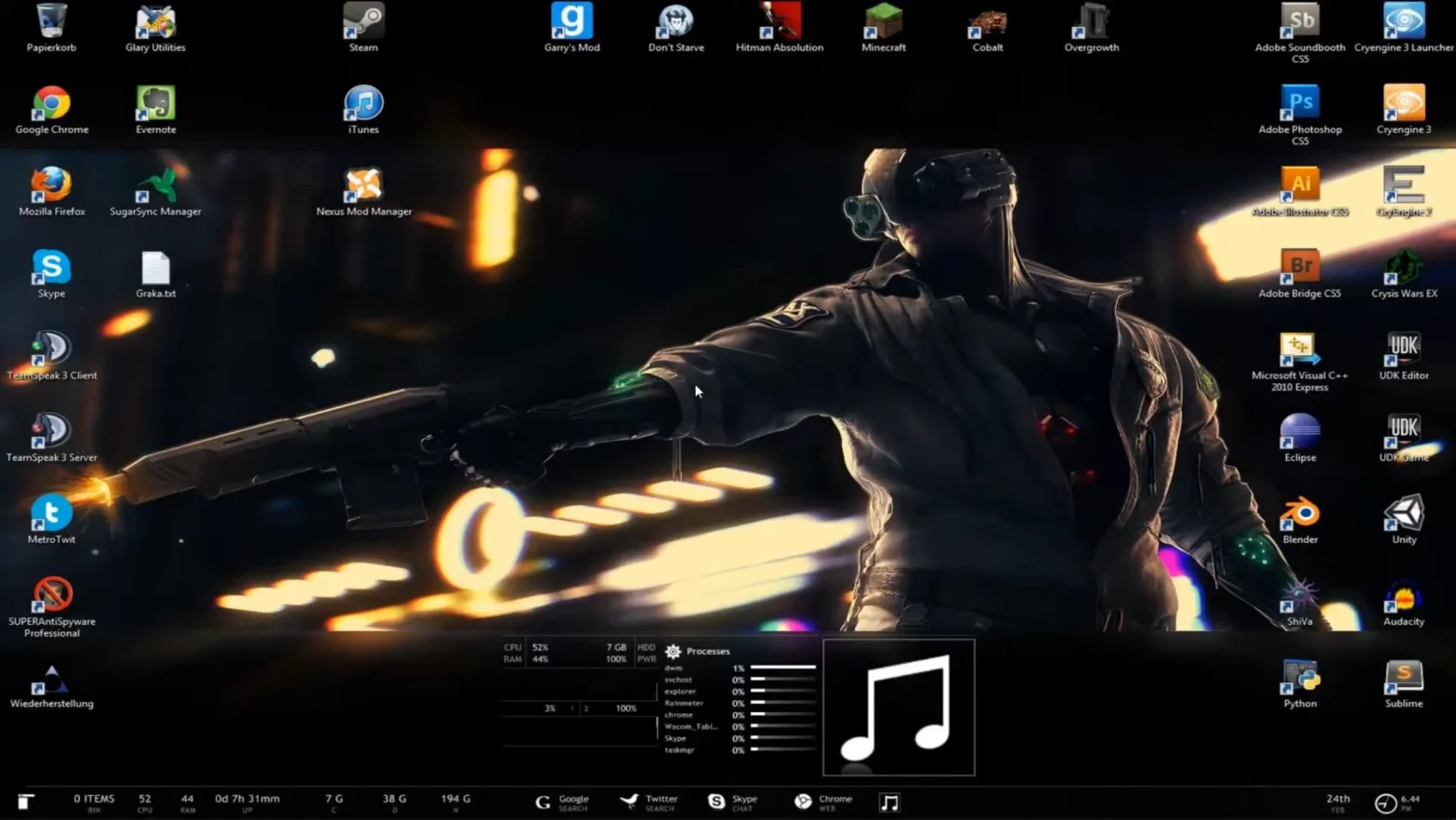Viewport: 1456px width, 820px height.
Task: Click the dwm process usage bar
Action: [x=783, y=668]
